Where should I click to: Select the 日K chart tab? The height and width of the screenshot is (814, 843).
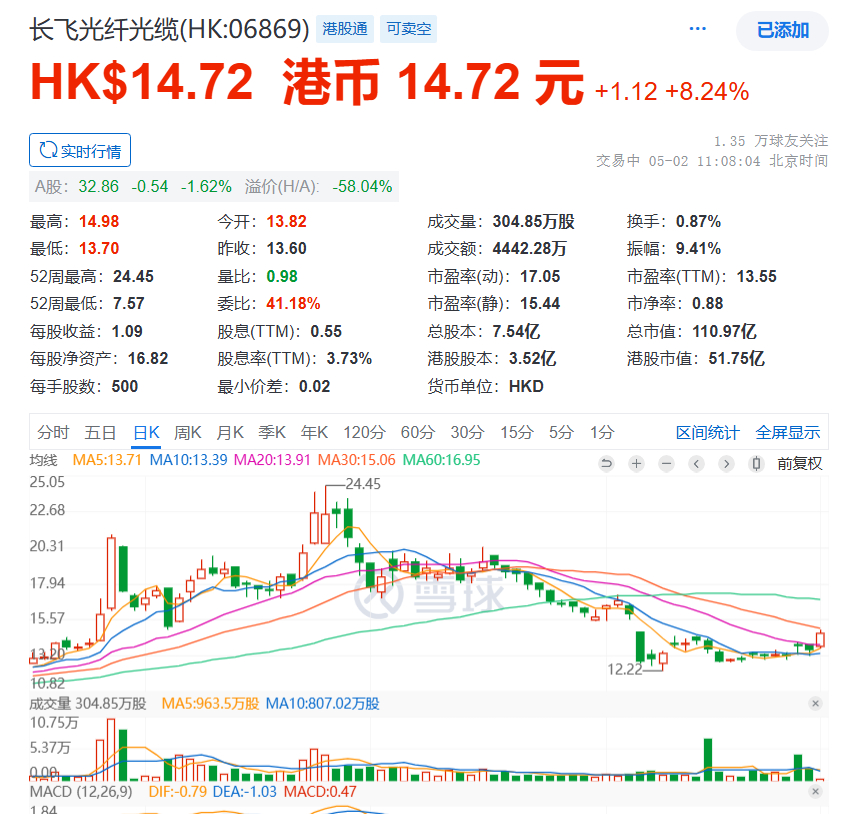(x=146, y=432)
